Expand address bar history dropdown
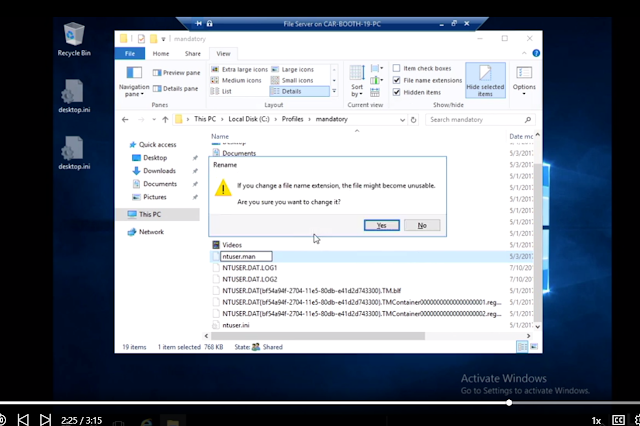Screen dimensions: 640x426 coord(402,120)
